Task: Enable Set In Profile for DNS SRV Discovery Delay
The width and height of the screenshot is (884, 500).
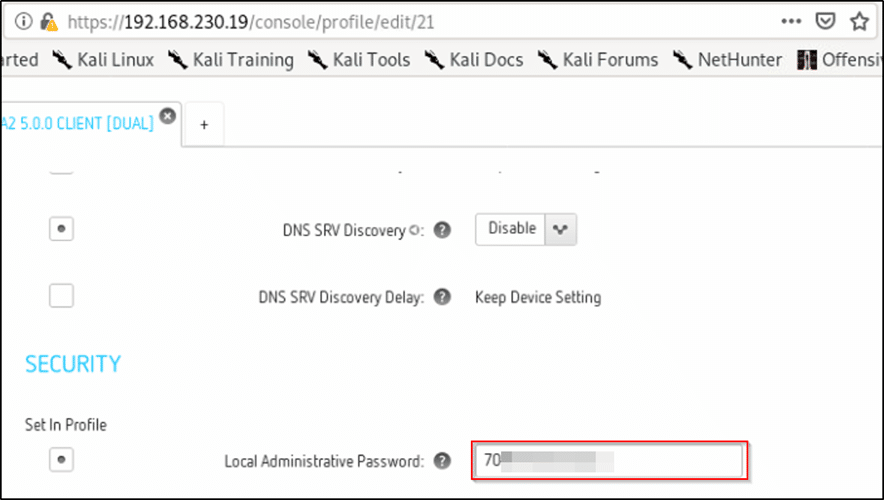Action: 62,296
